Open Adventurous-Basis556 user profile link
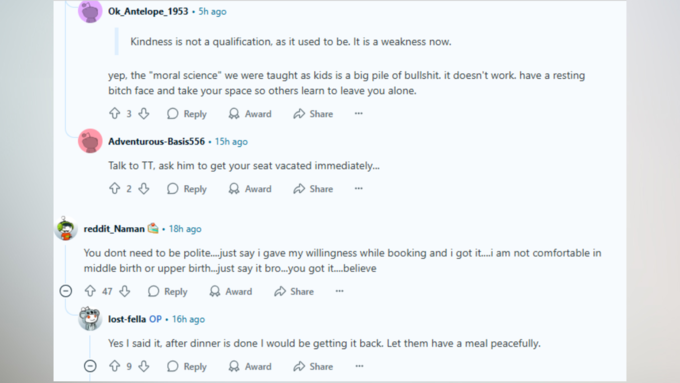 pyautogui.click(x=157, y=141)
